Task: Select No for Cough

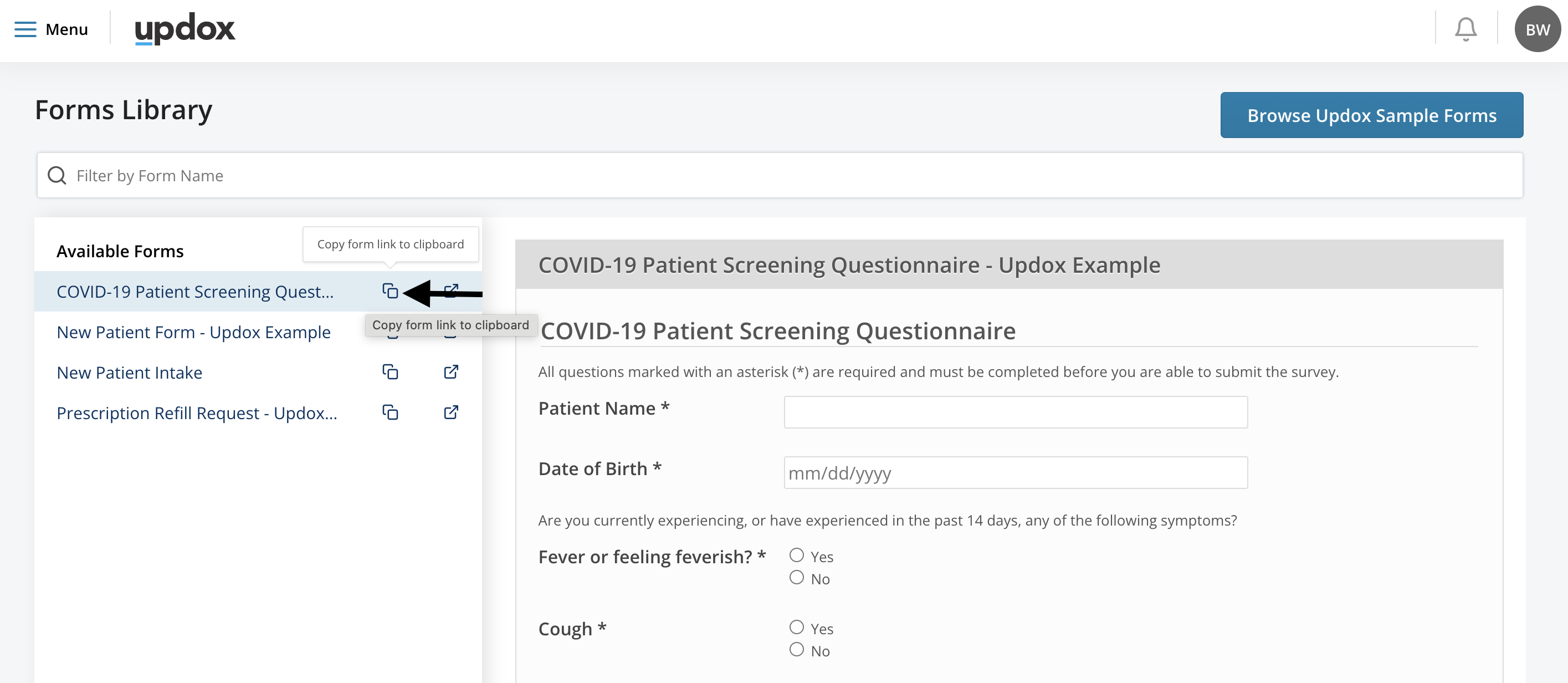Action: [x=796, y=650]
